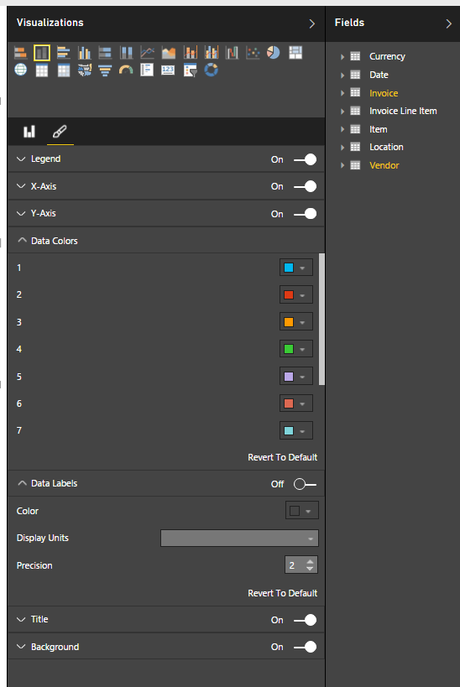460x687 pixels.
Task: Expand the Vendor table in Fields
Action: coord(342,165)
